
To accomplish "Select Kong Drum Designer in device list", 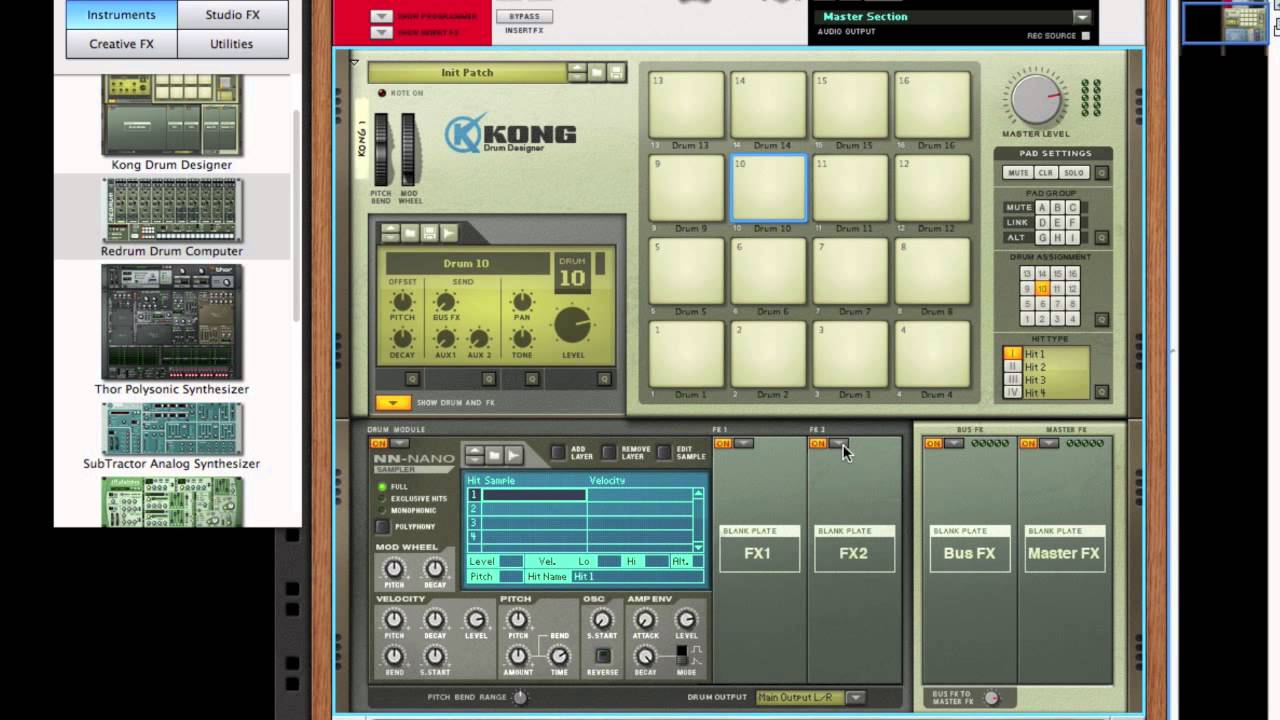I will click(x=172, y=124).
